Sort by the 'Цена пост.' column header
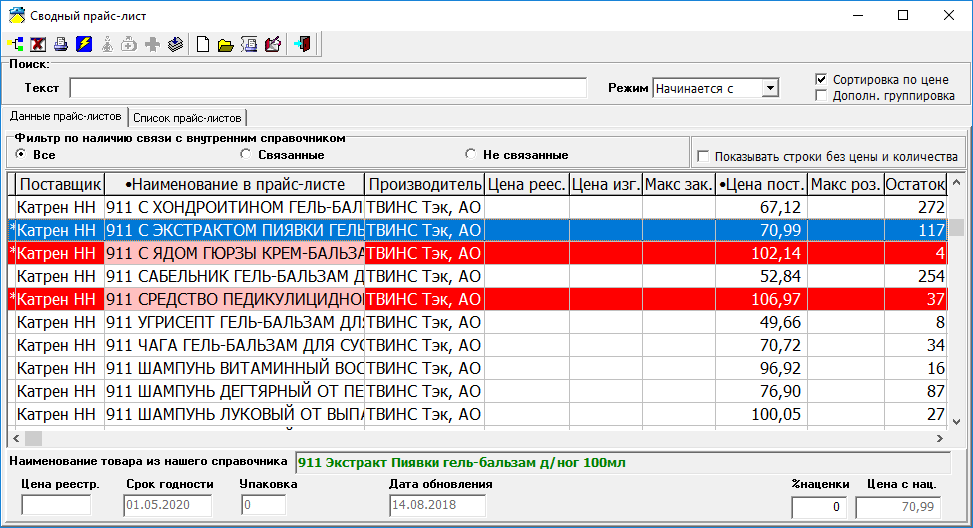 761,184
